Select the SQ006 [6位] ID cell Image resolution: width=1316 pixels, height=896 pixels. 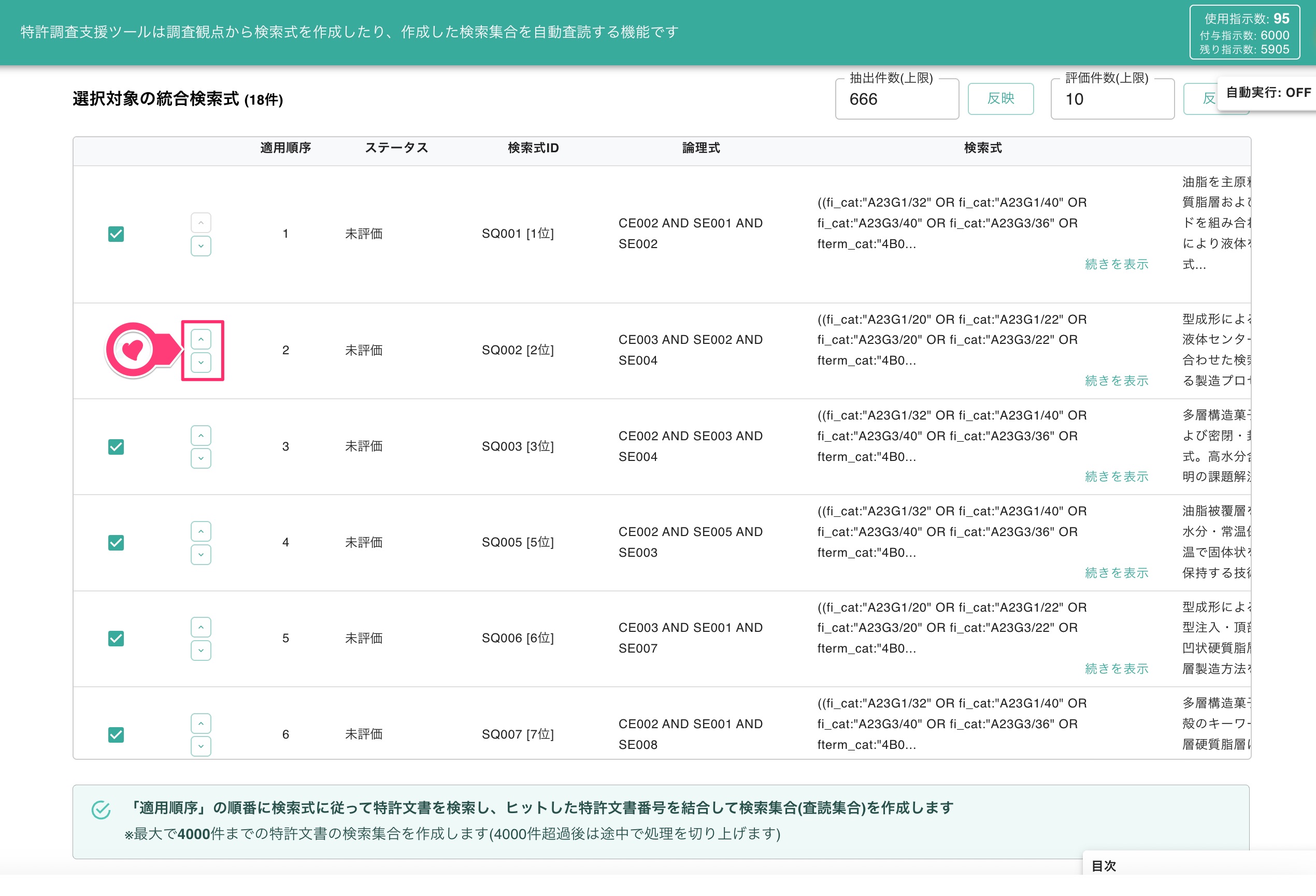point(518,639)
